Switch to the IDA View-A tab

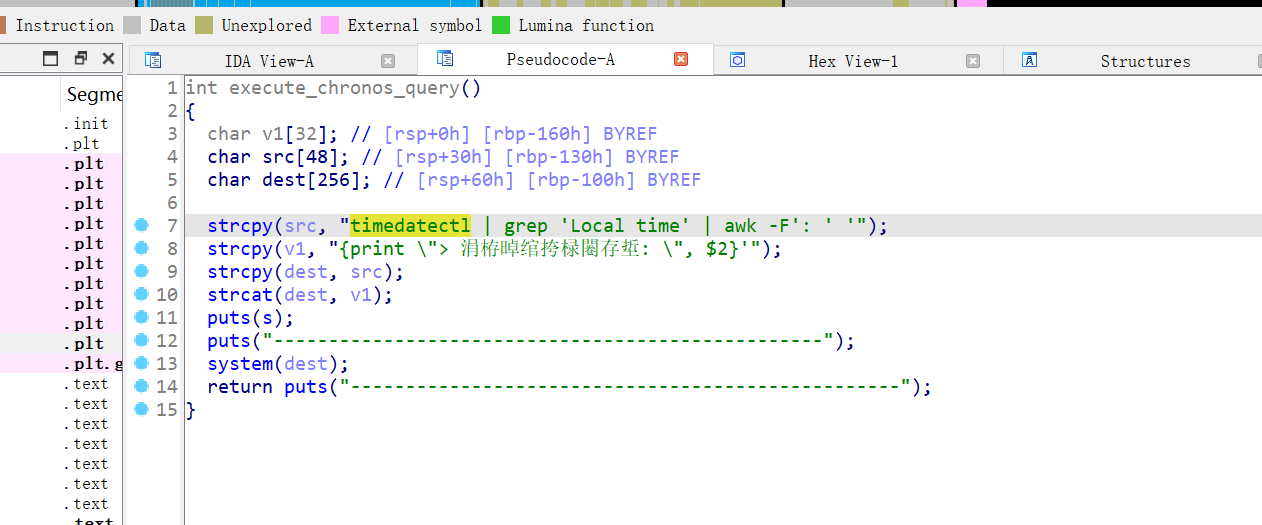click(x=269, y=61)
